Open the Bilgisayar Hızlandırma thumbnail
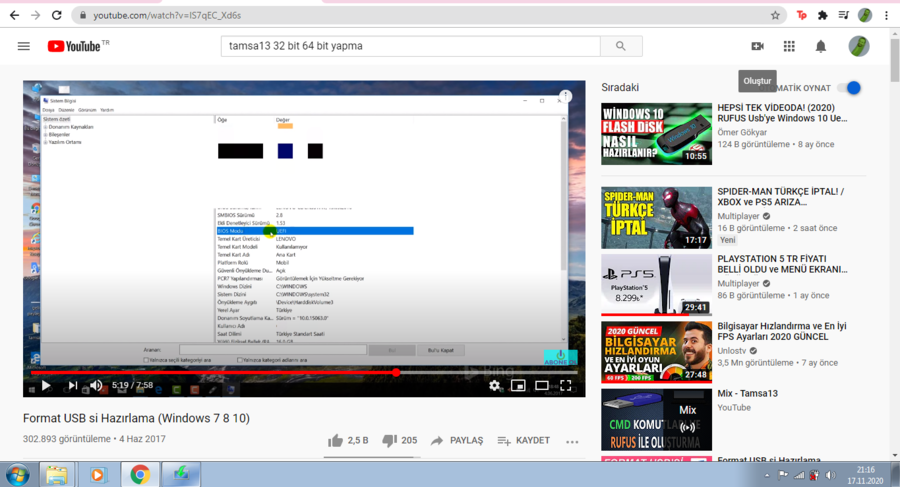This screenshot has height=487, width=900. [x=657, y=352]
